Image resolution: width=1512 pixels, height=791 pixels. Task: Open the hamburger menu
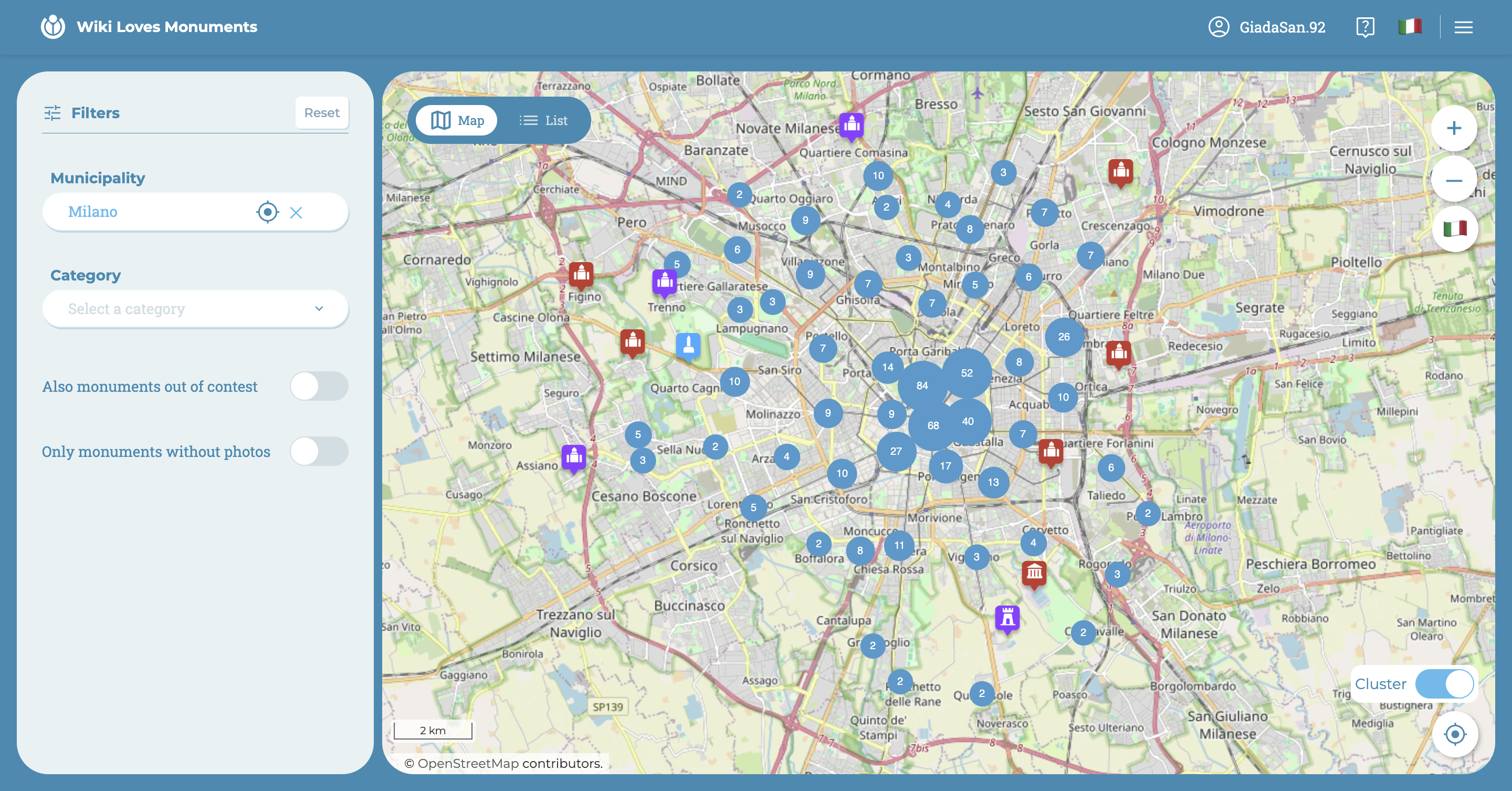[1463, 27]
